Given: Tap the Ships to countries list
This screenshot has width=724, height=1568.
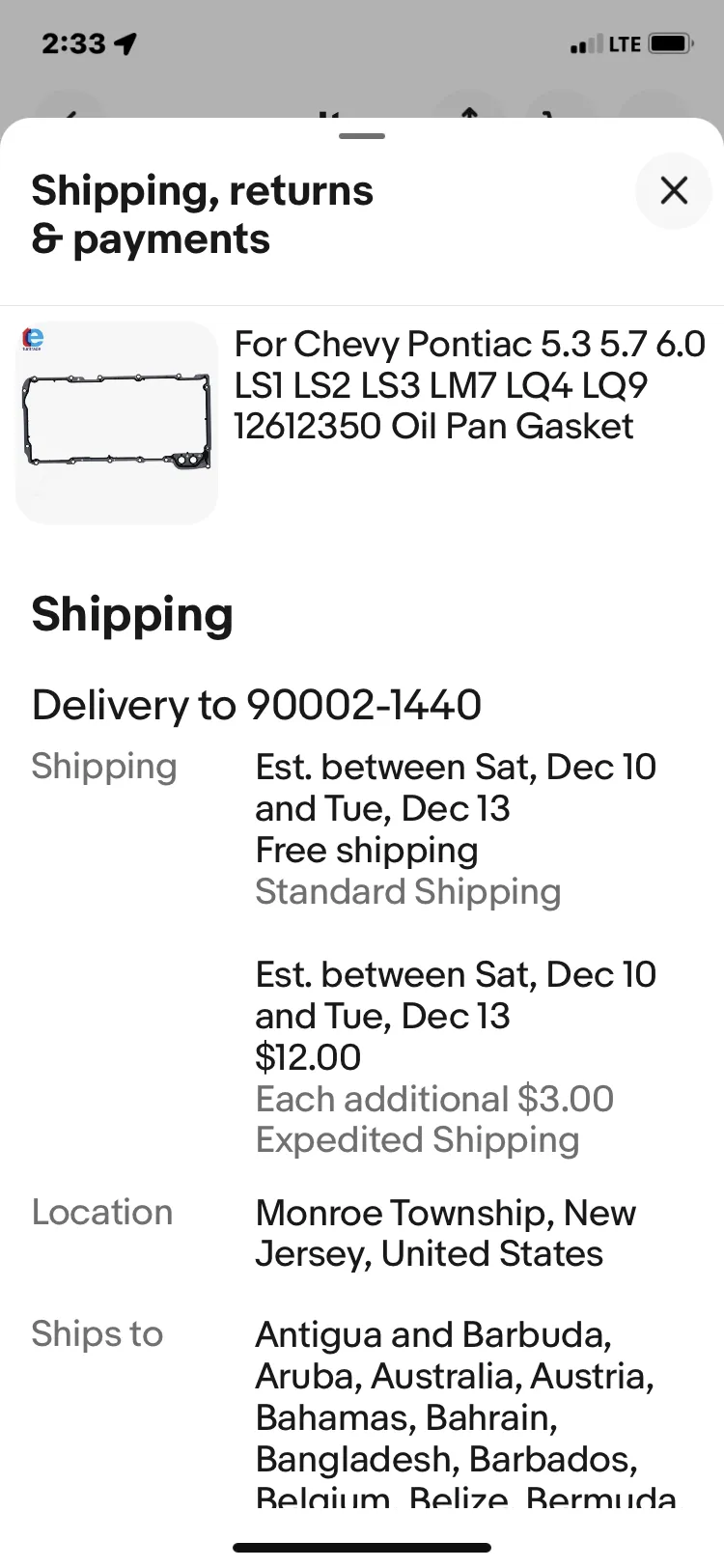Looking at the screenshot, I should coord(455,1414).
